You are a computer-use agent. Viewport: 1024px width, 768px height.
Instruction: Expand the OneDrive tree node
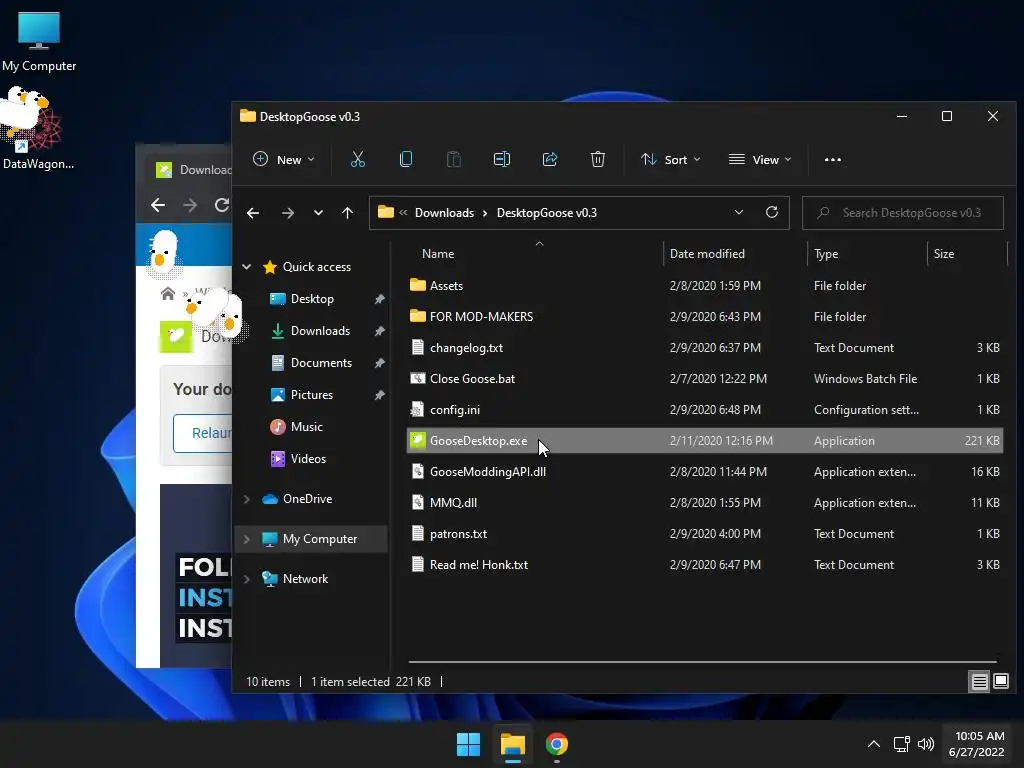tap(246, 499)
